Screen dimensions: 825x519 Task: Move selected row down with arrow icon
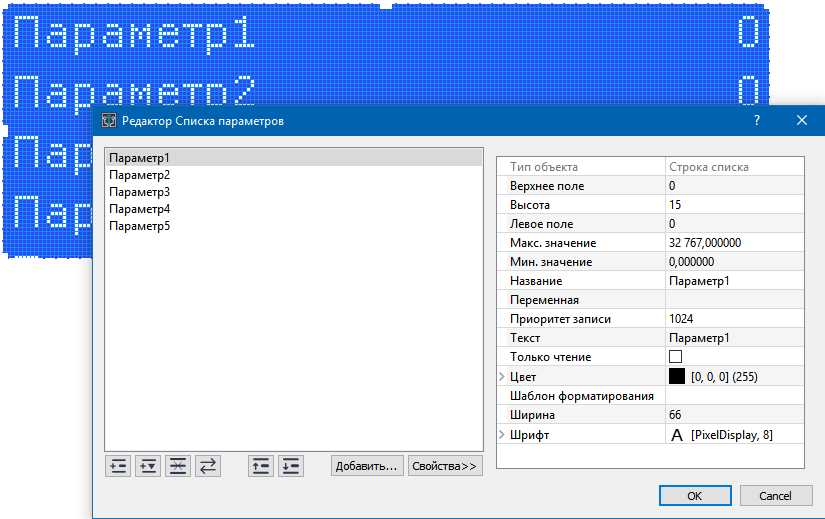click(291, 466)
